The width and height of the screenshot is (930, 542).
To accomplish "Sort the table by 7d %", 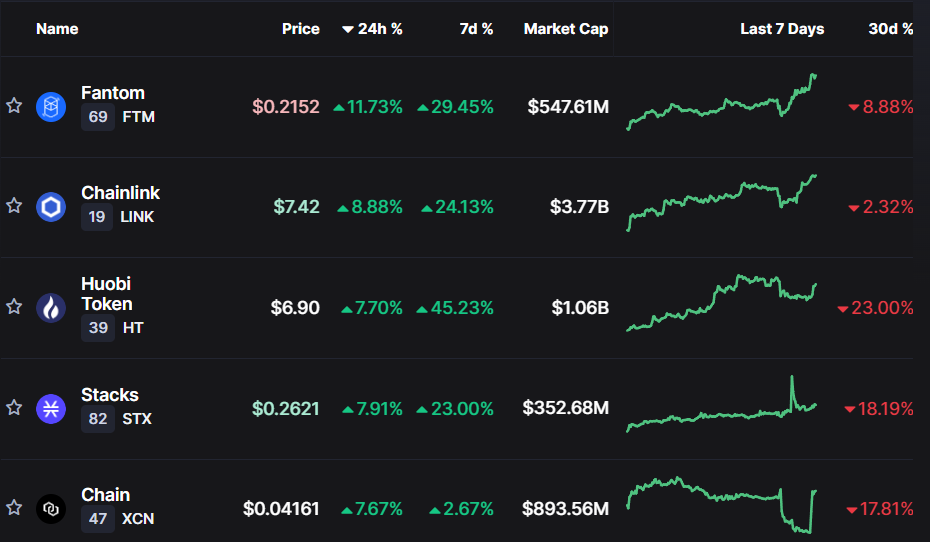I will tap(476, 29).
